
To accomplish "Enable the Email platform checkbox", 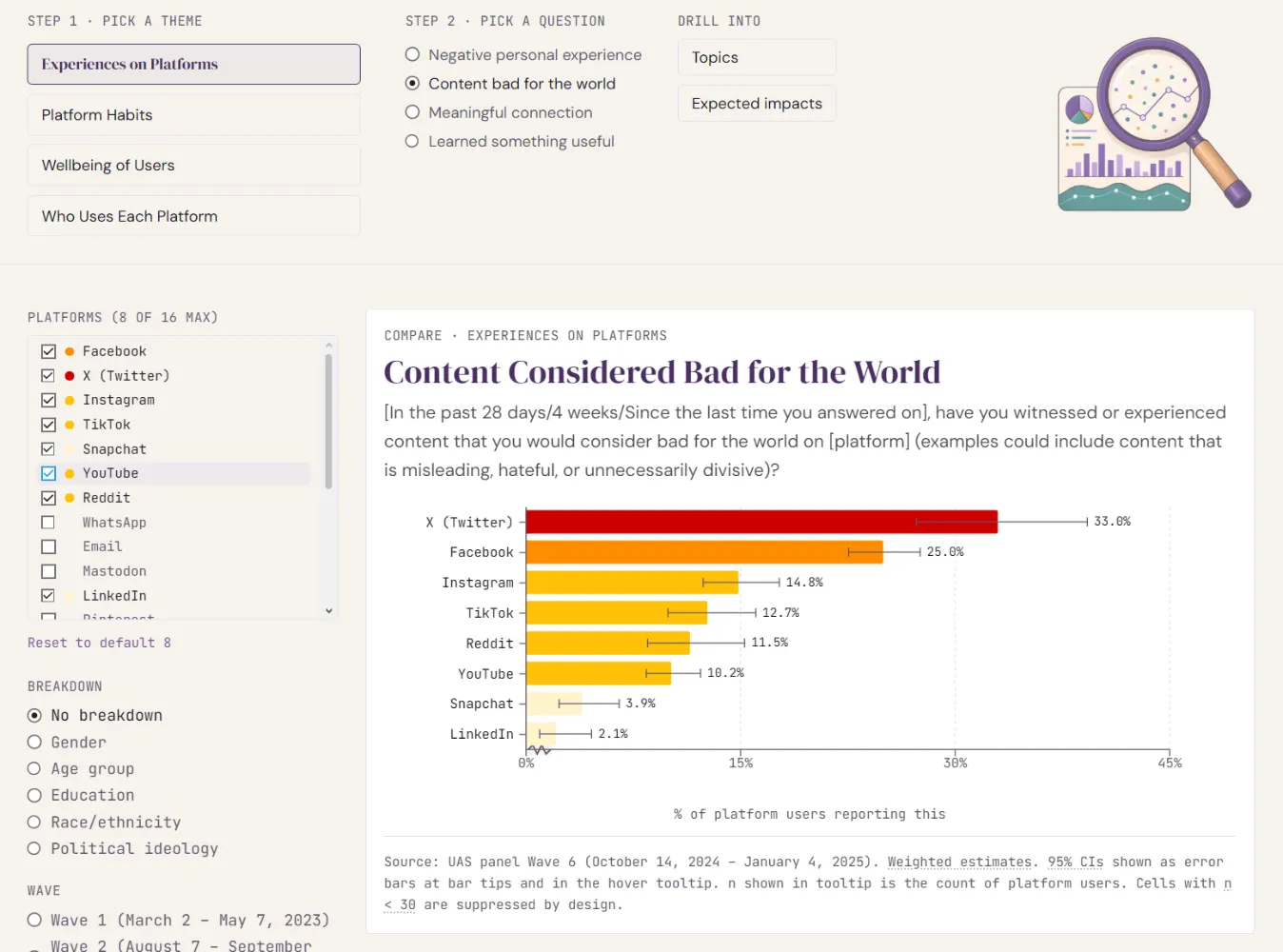I will click(49, 546).
